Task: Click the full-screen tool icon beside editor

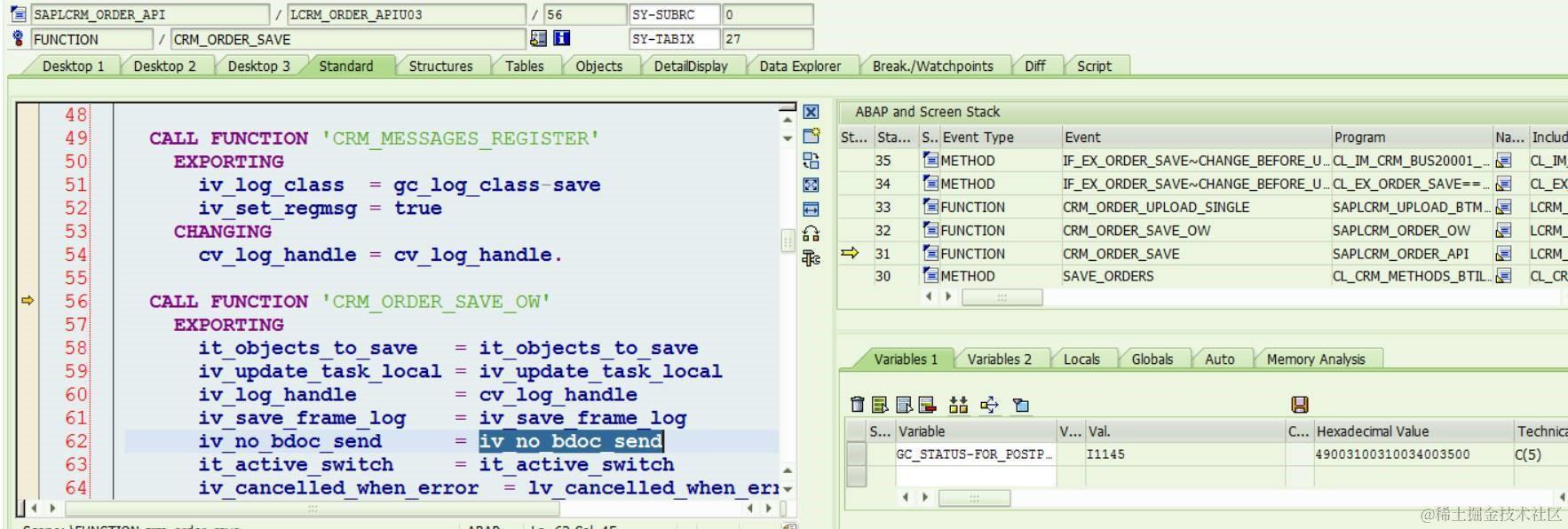Action: [811, 185]
